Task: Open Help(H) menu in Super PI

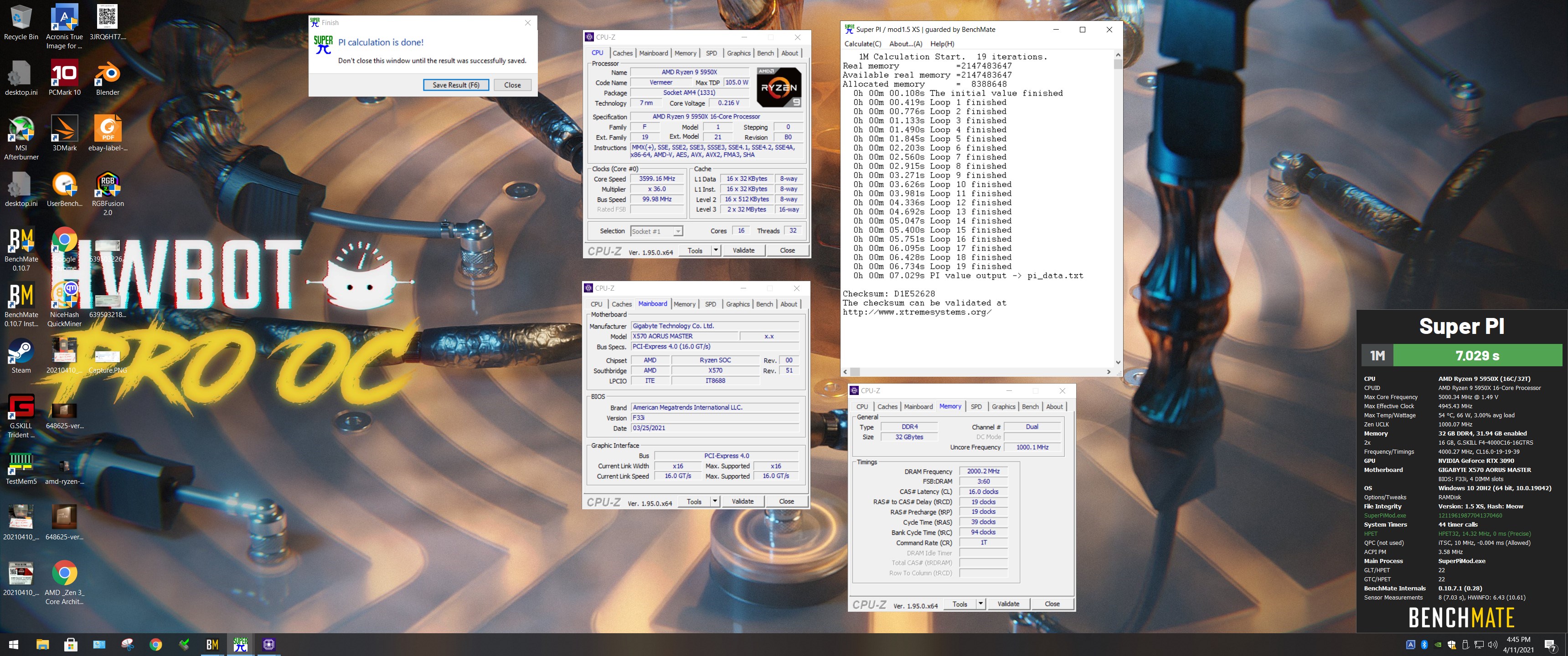Action: [942, 44]
